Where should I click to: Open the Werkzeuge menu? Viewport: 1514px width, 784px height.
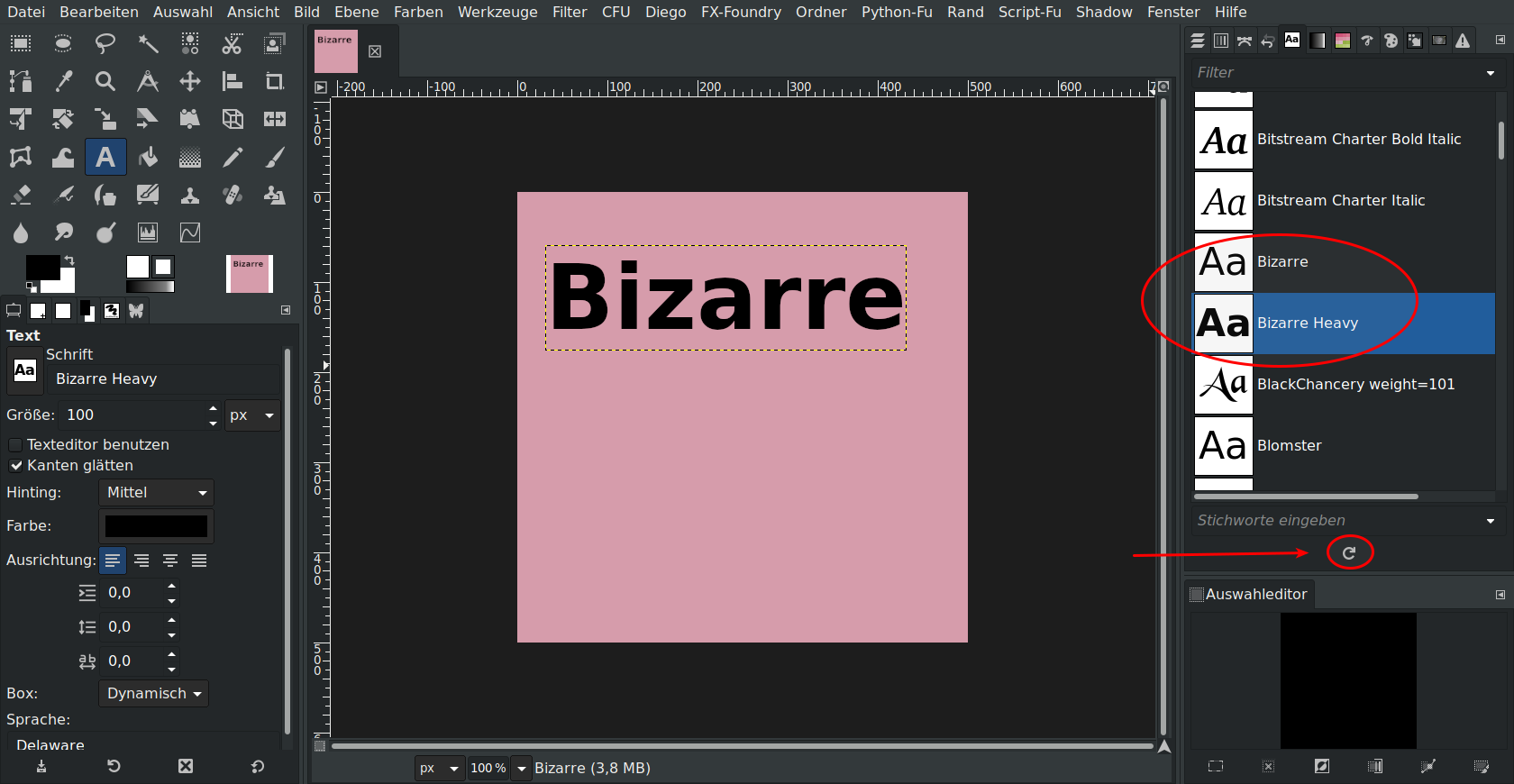click(497, 12)
